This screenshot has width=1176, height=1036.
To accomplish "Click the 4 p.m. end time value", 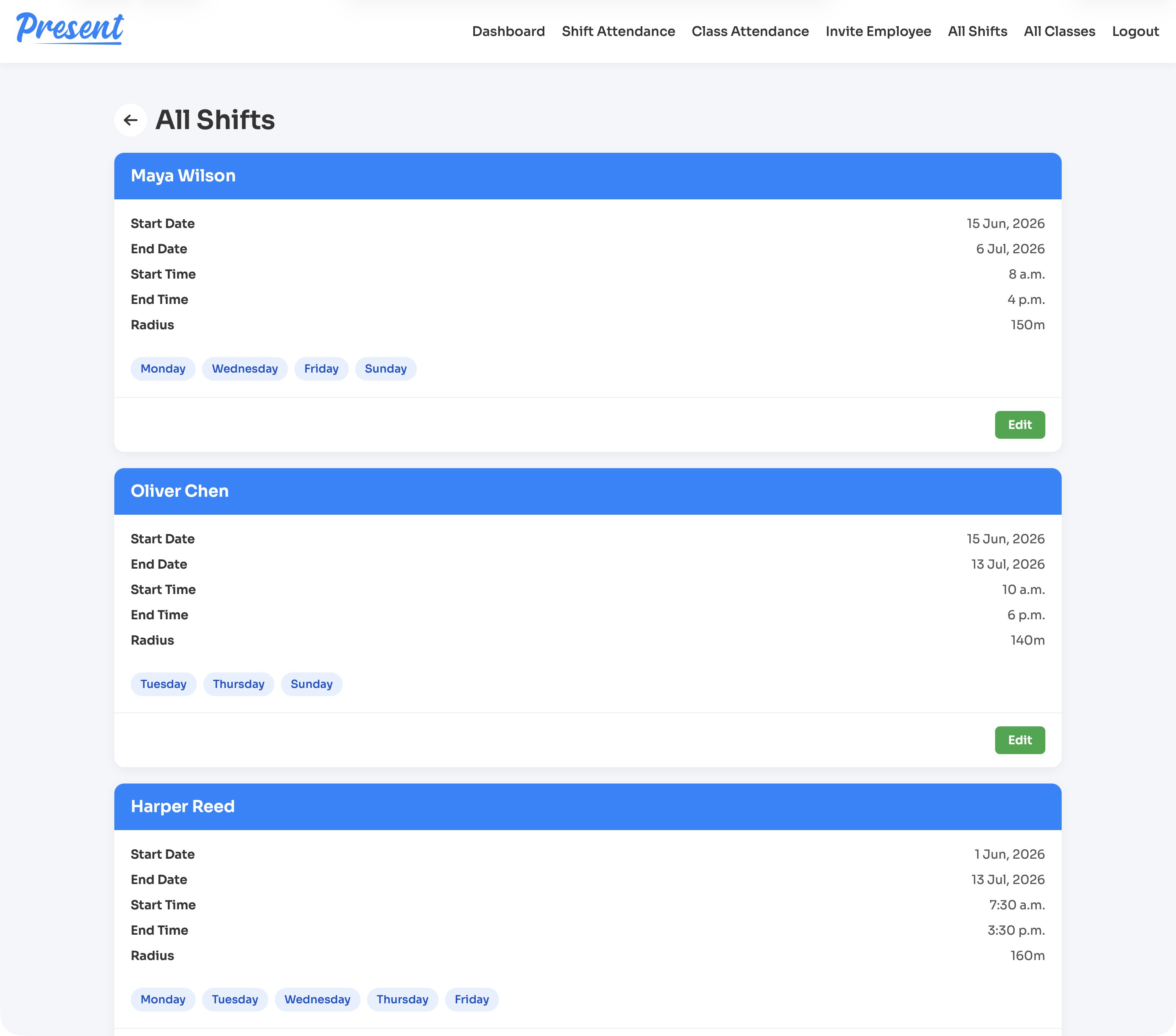I will (x=1026, y=300).
